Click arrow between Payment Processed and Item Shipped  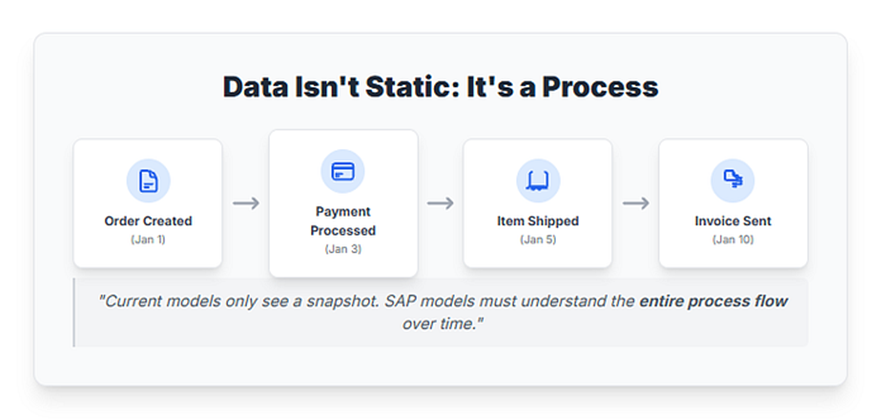pos(441,203)
